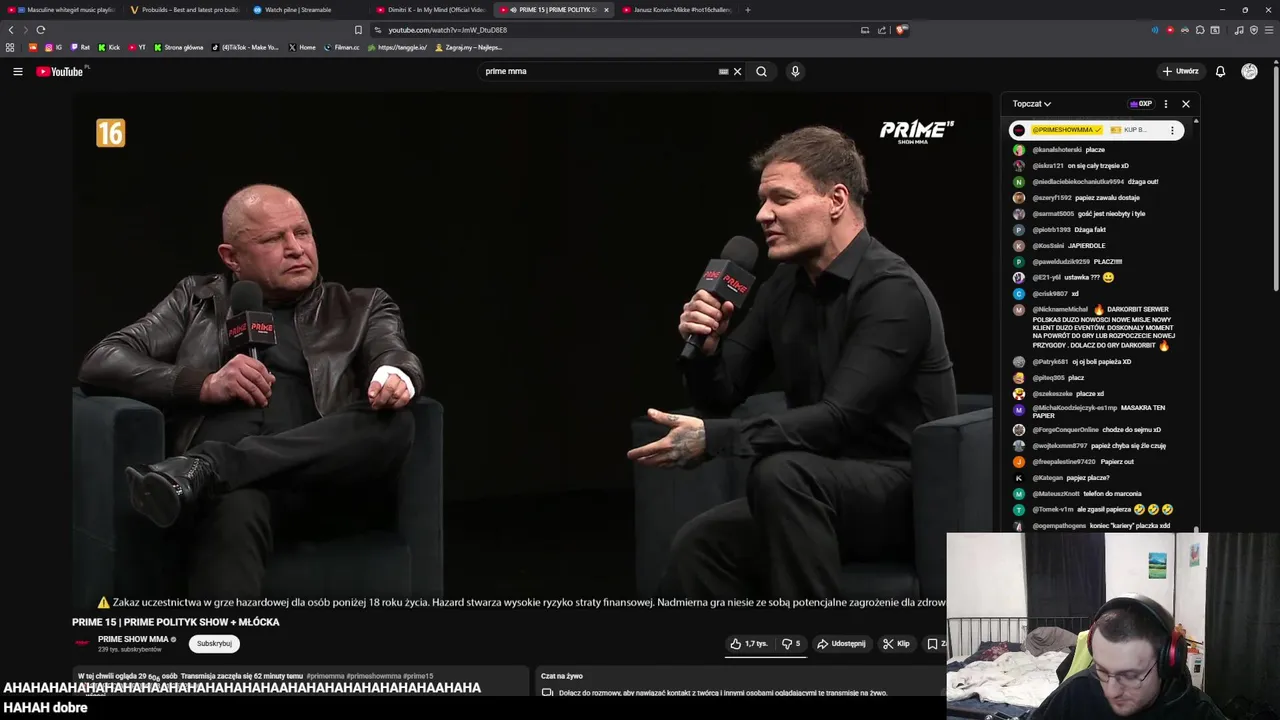The height and width of the screenshot is (720, 1280).
Task: Open the #prime15 hashtag link
Action: click(418, 676)
